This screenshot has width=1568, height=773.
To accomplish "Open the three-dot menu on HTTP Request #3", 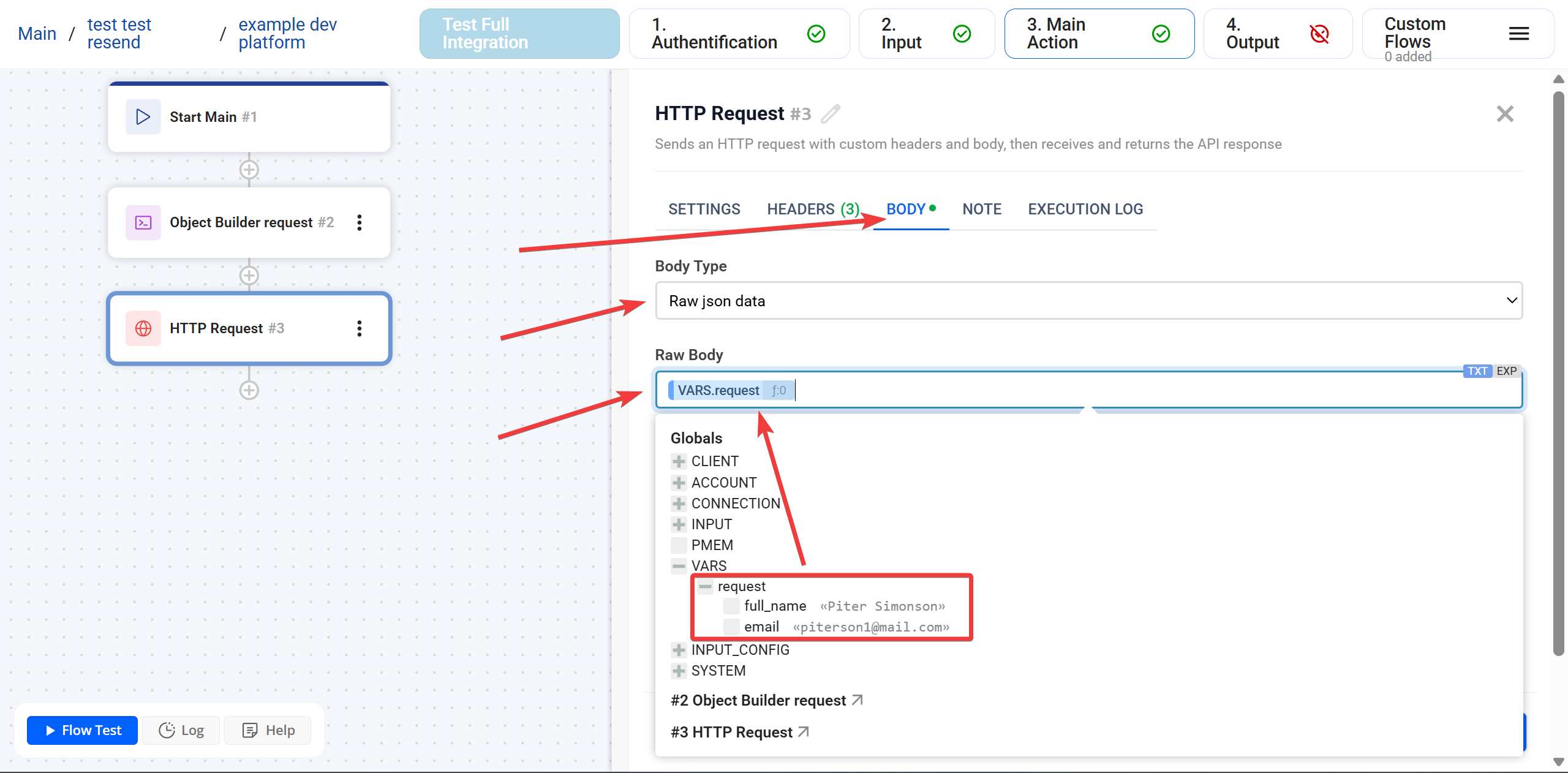I will (x=360, y=329).
